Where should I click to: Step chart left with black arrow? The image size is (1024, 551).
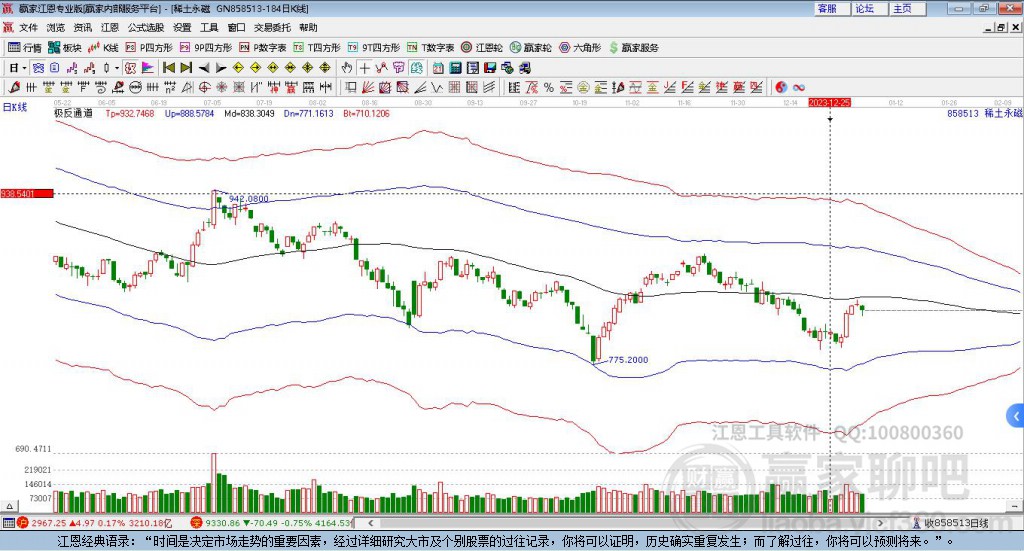pos(204,68)
